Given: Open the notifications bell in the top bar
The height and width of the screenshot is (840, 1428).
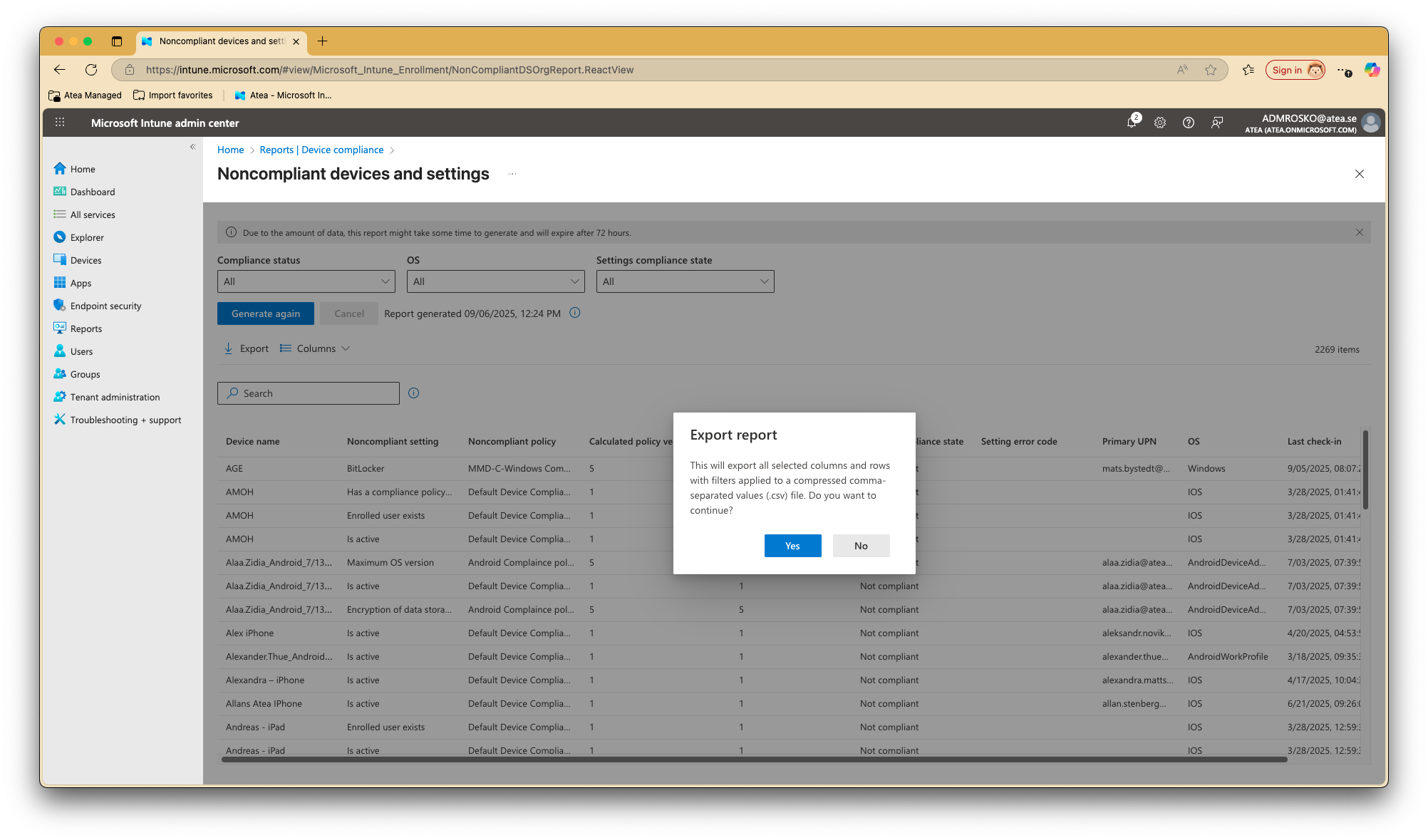Looking at the screenshot, I should [1131, 123].
